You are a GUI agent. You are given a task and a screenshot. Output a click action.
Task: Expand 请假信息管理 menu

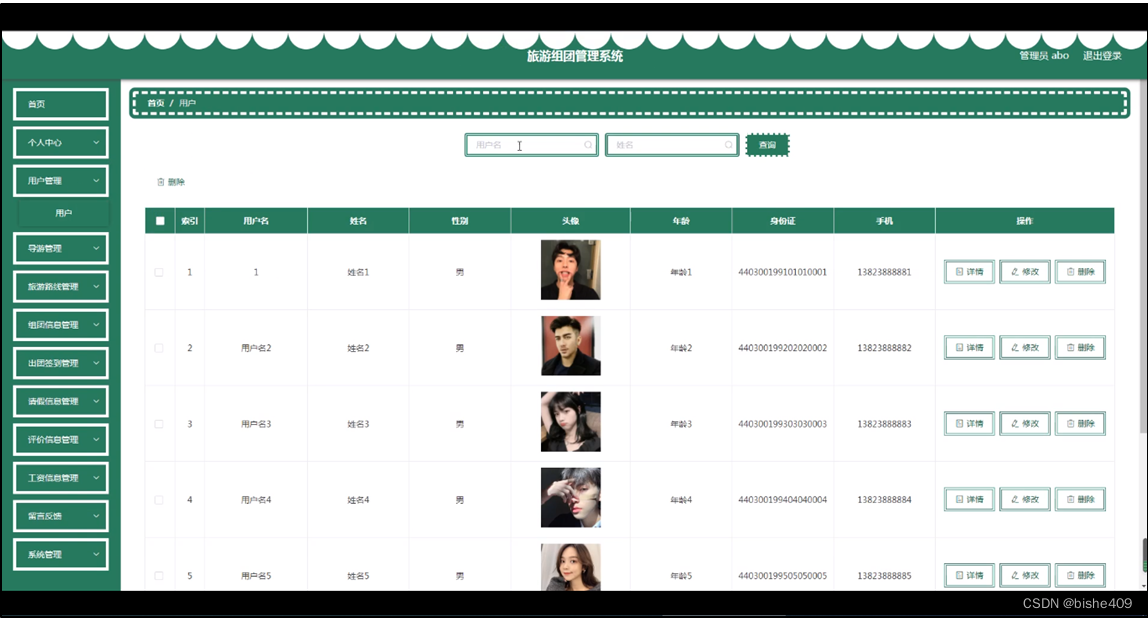coord(61,401)
